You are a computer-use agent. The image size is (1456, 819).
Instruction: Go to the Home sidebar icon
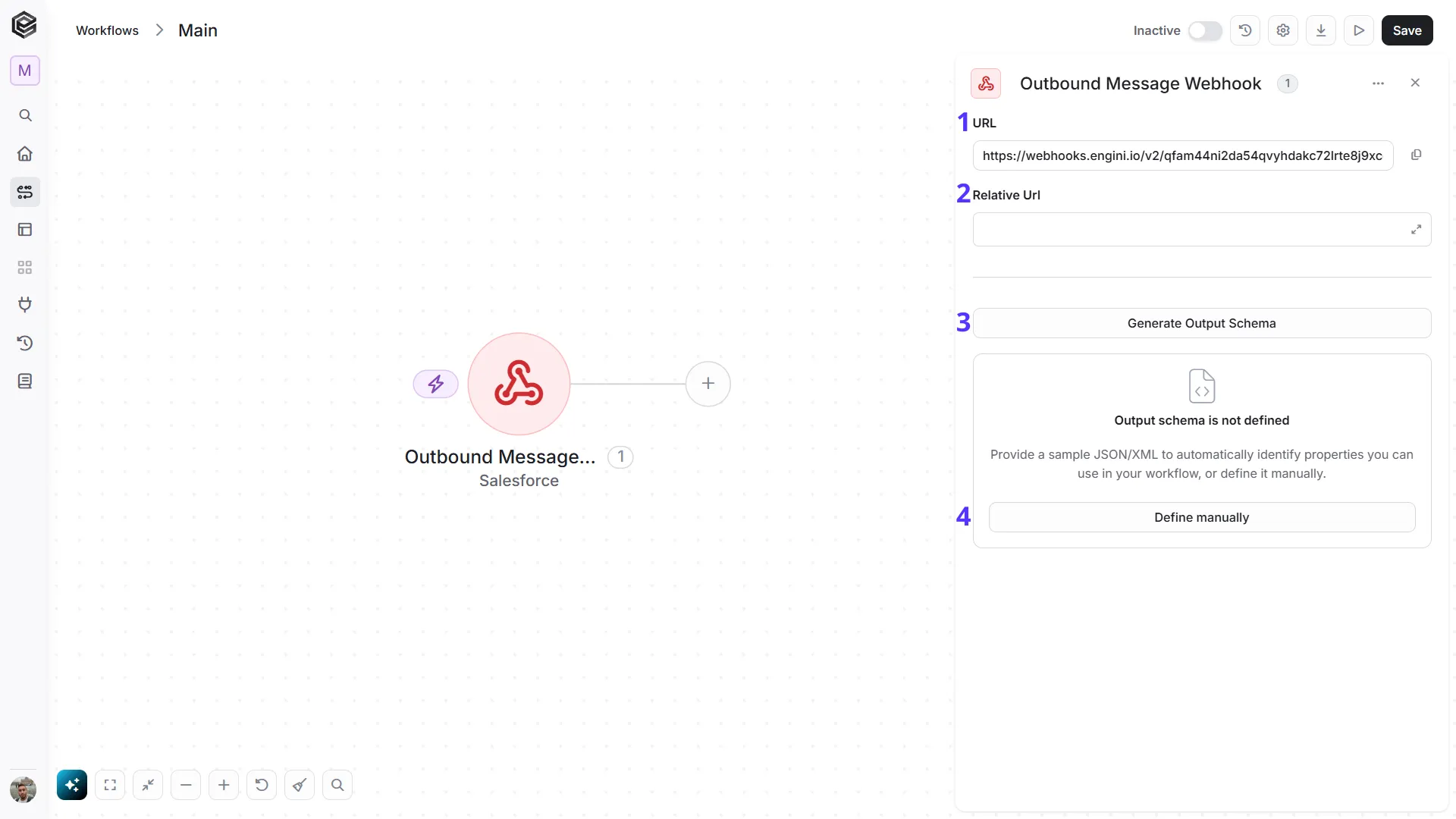point(25,154)
